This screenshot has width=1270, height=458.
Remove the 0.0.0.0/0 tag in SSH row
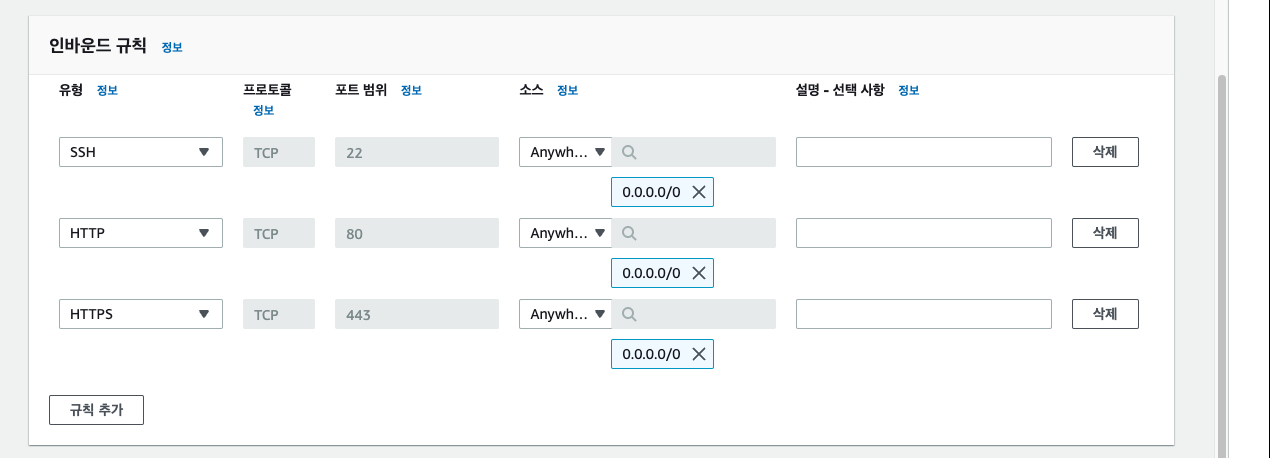(698, 192)
